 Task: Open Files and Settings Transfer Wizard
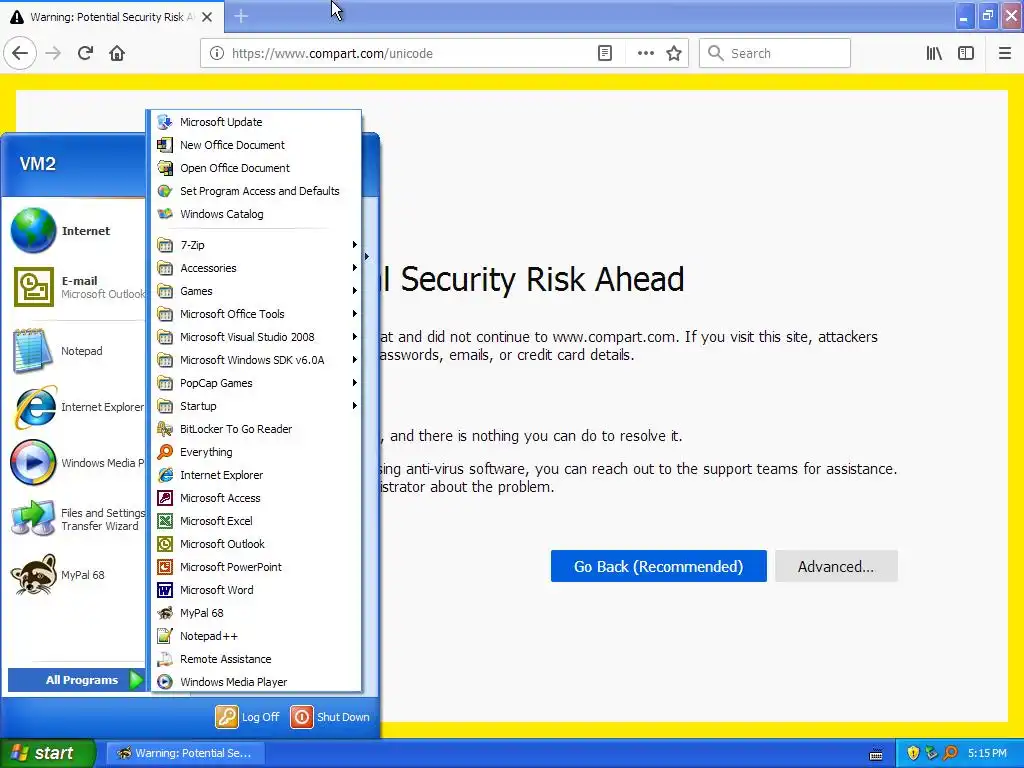click(x=76, y=519)
